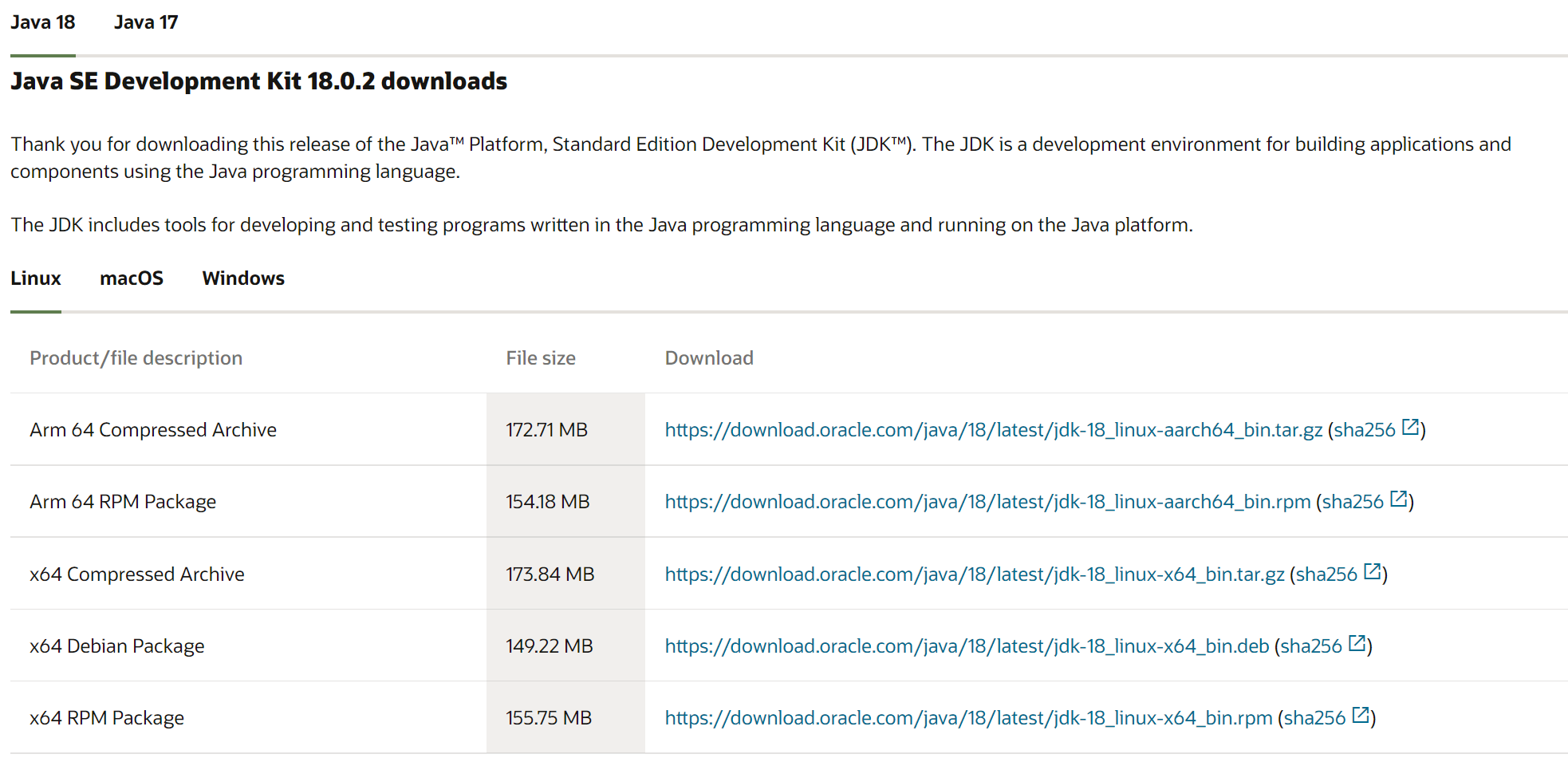This screenshot has width=1568, height=758.
Task: Select the Linux platform tab
Action: 36,278
